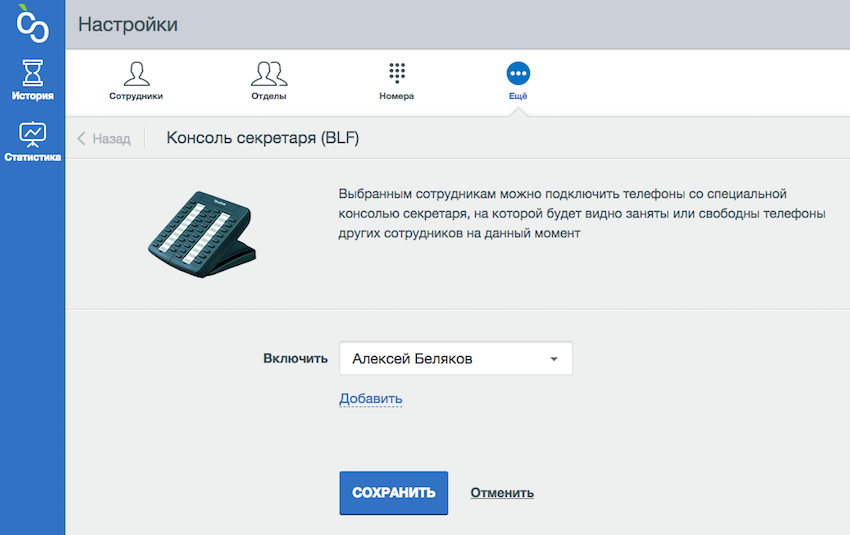Click the Включить field label
850x535 pixels.
point(295,358)
